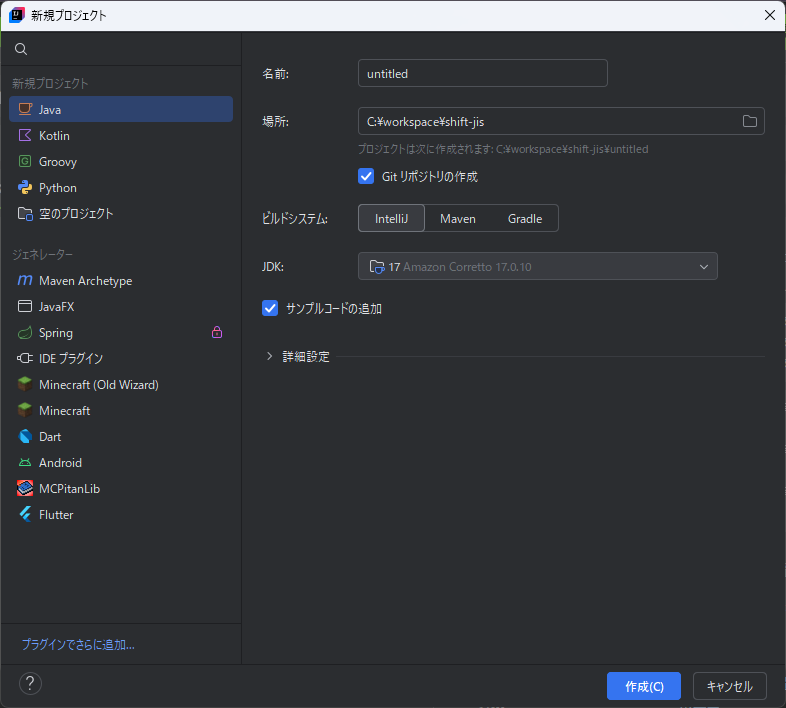Choose 空のプロジェクト label

coord(76,214)
